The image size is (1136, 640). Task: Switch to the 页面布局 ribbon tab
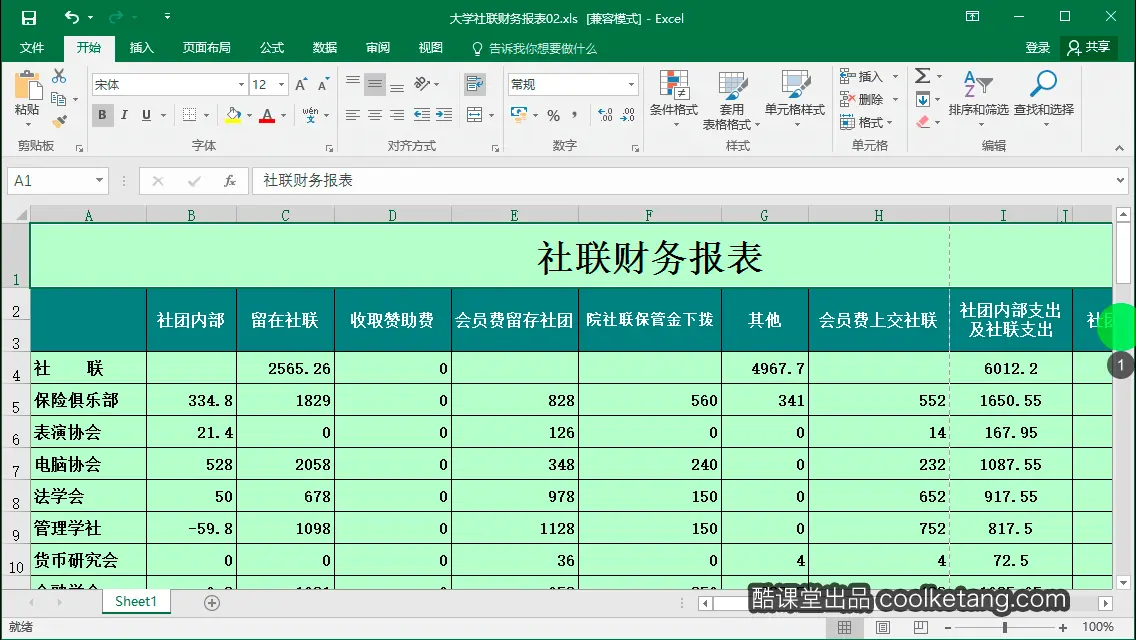pos(206,48)
